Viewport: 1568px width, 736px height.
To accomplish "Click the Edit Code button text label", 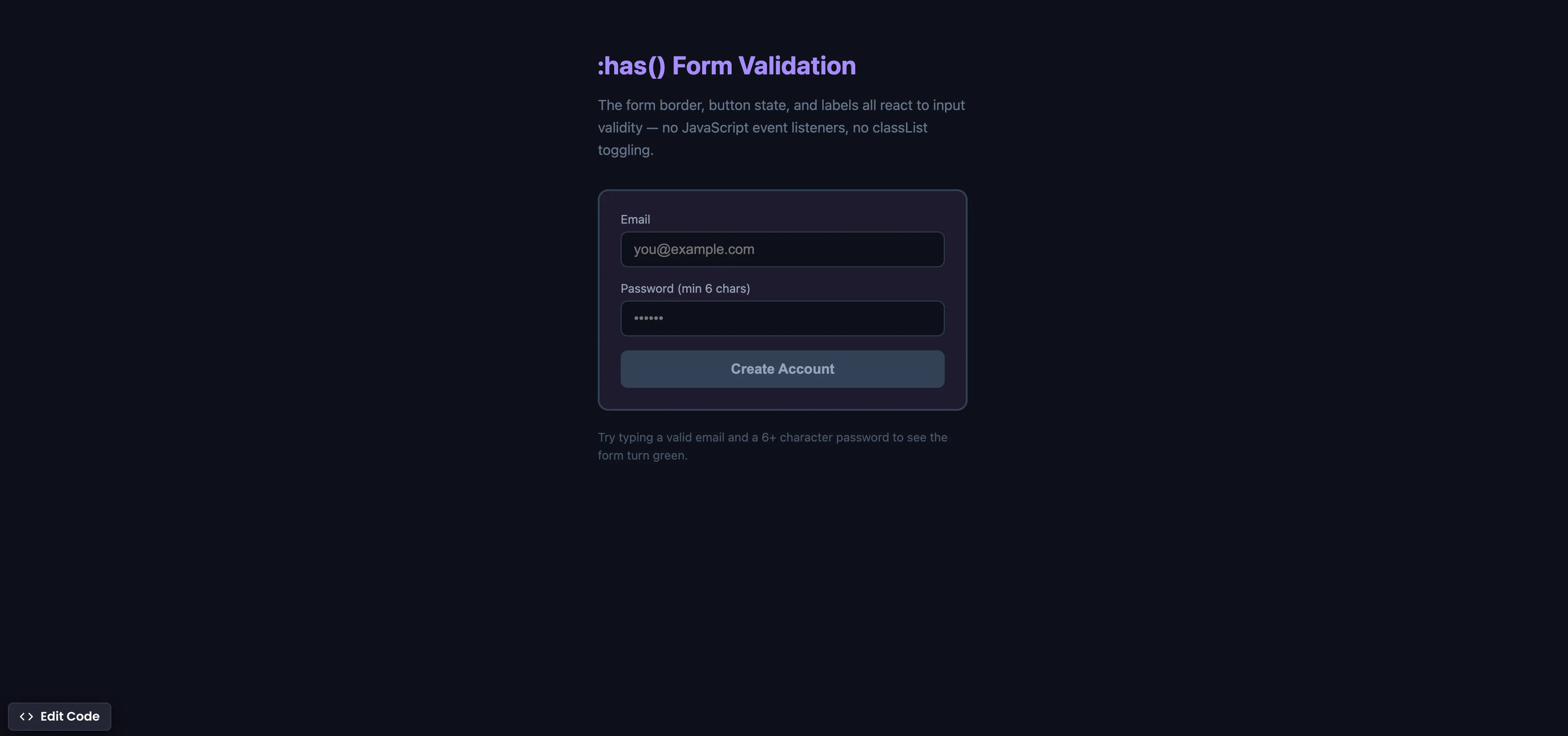I will (x=70, y=717).
